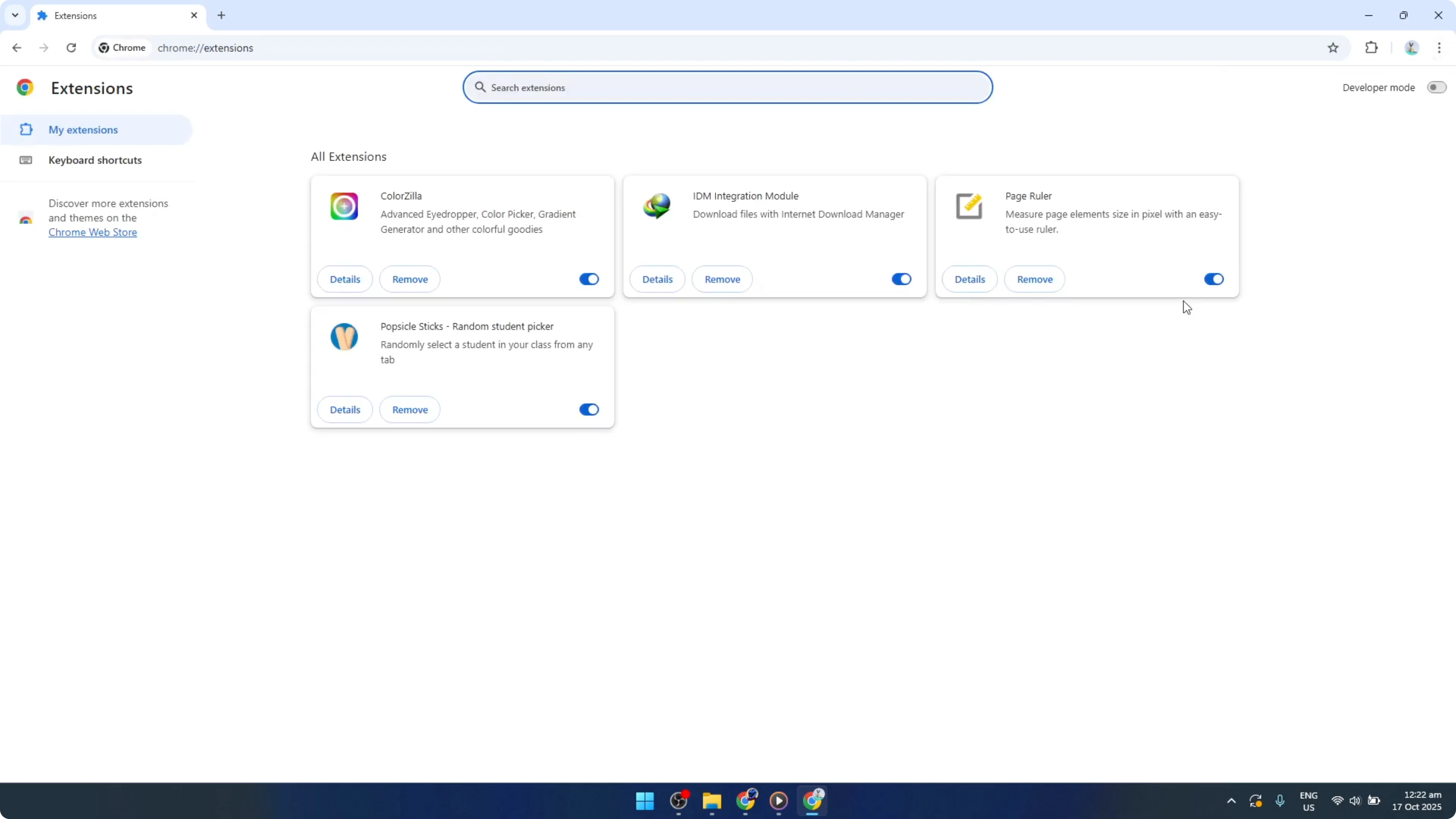This screenshot has width=1456, height=819.
Task: Click the Keyboard shortcuts sidebar icon
Action: click(26, 160)
